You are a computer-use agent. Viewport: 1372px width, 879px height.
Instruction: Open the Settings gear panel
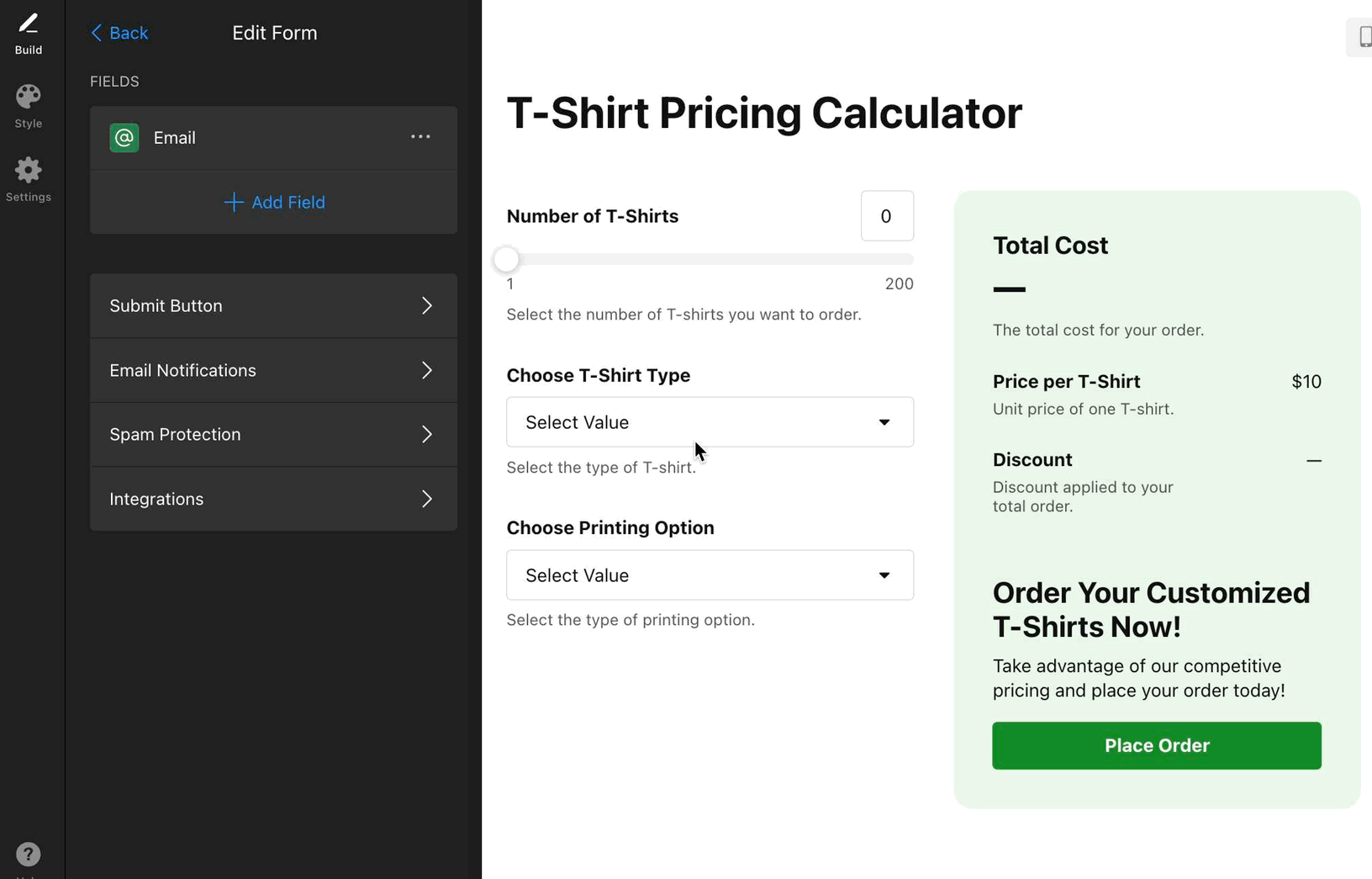[x=28, y=179]
